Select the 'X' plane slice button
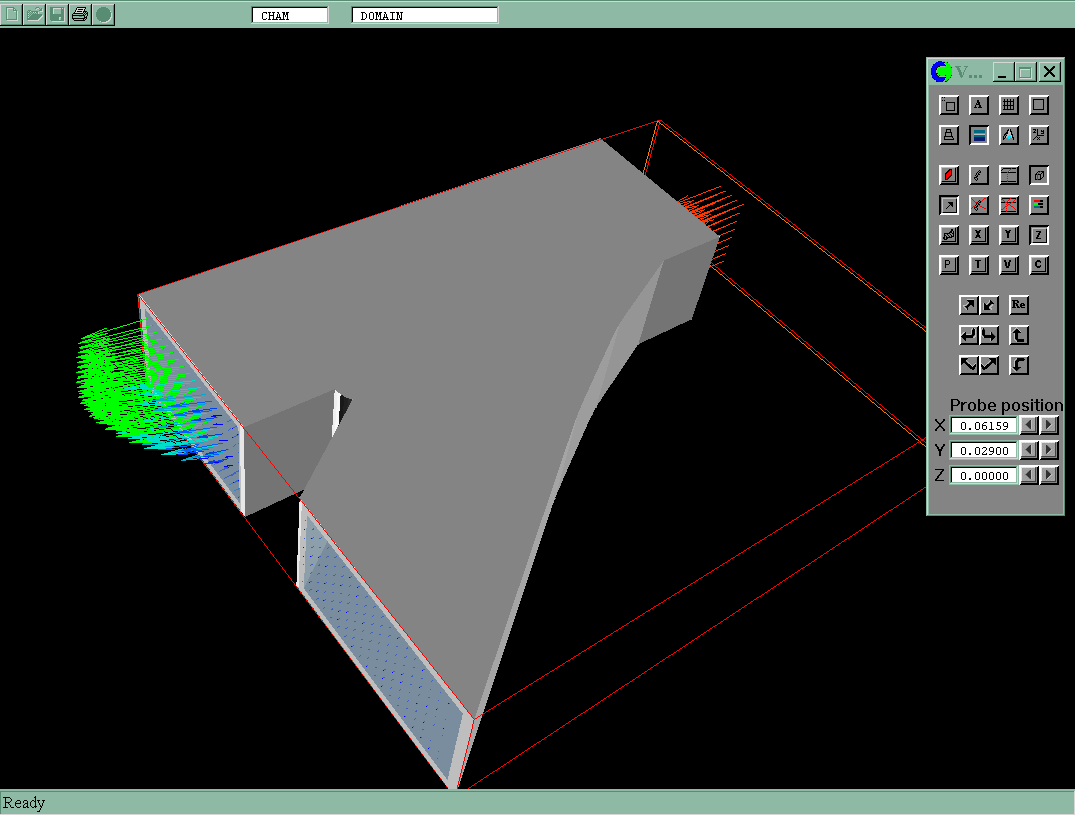Image resolution: width=1075 pixels, height=815 pixels. click(979, 235)
